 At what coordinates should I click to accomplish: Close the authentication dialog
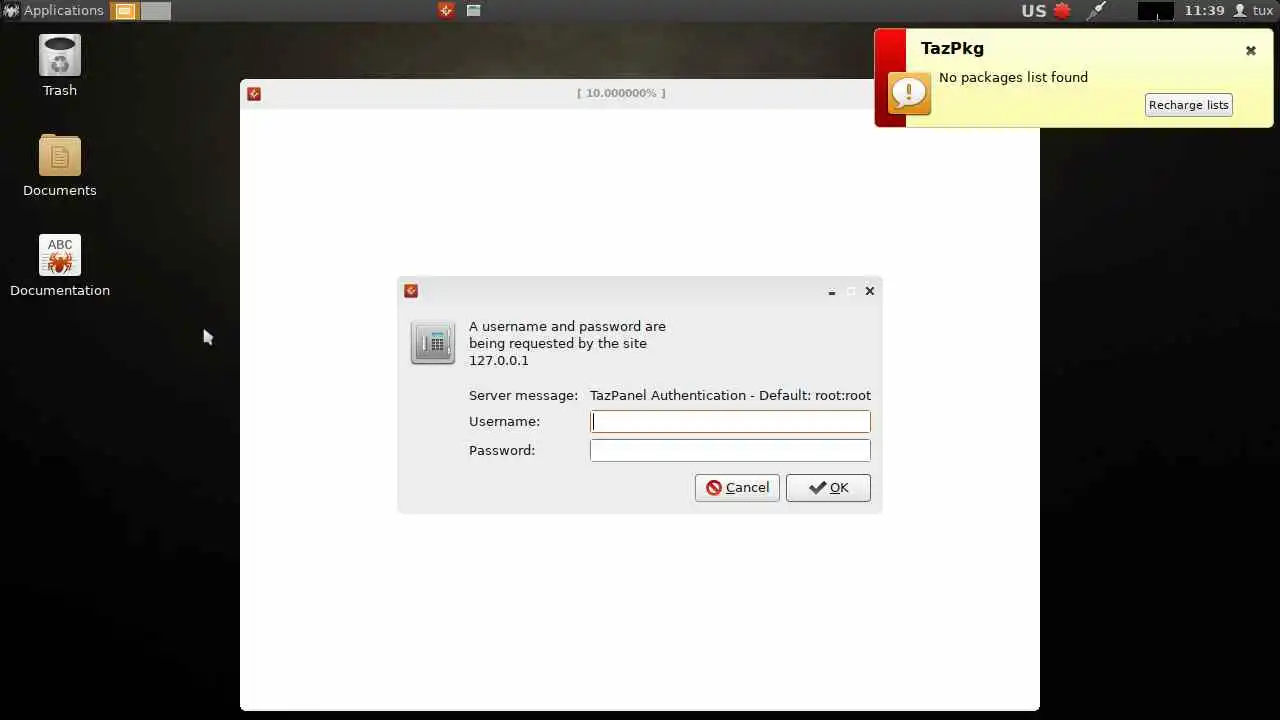(x=869, y=291)
